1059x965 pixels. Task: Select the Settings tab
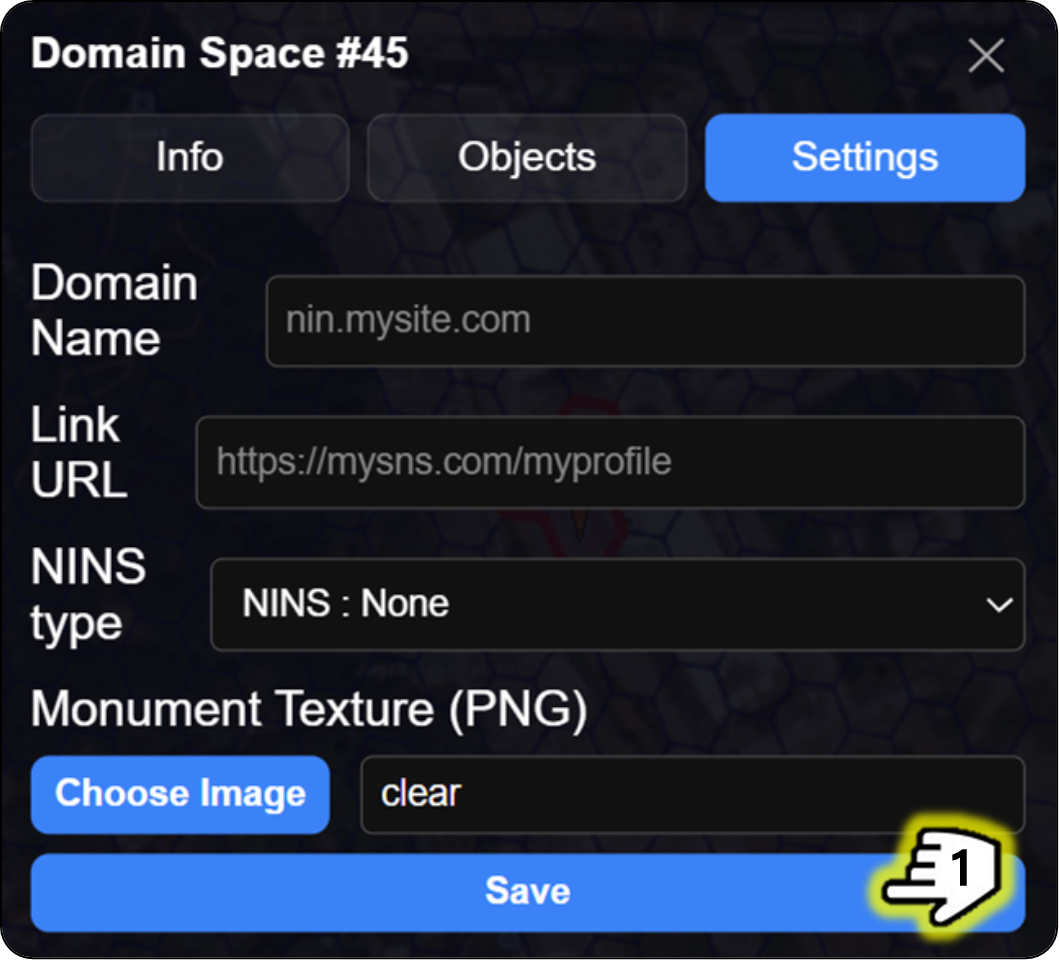pos(865,158)
